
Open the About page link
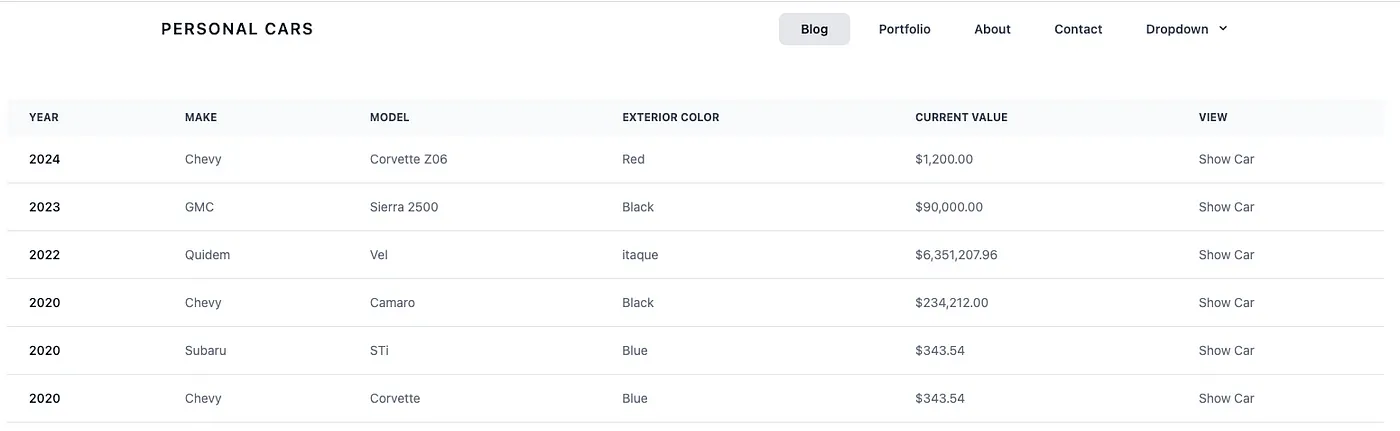click(992, 29)
